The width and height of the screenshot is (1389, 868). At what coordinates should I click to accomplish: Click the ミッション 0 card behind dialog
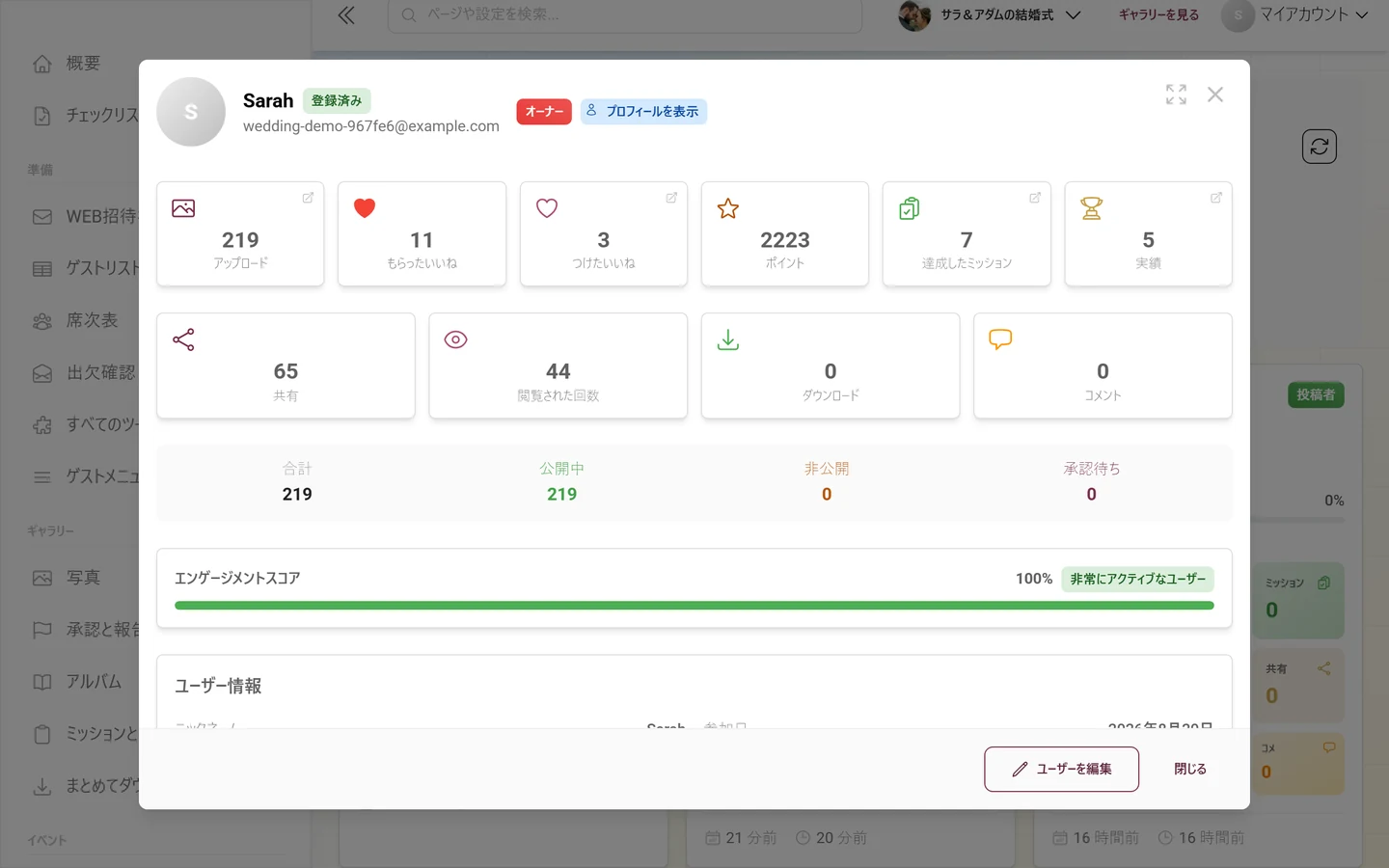[x=1298, y=600]
